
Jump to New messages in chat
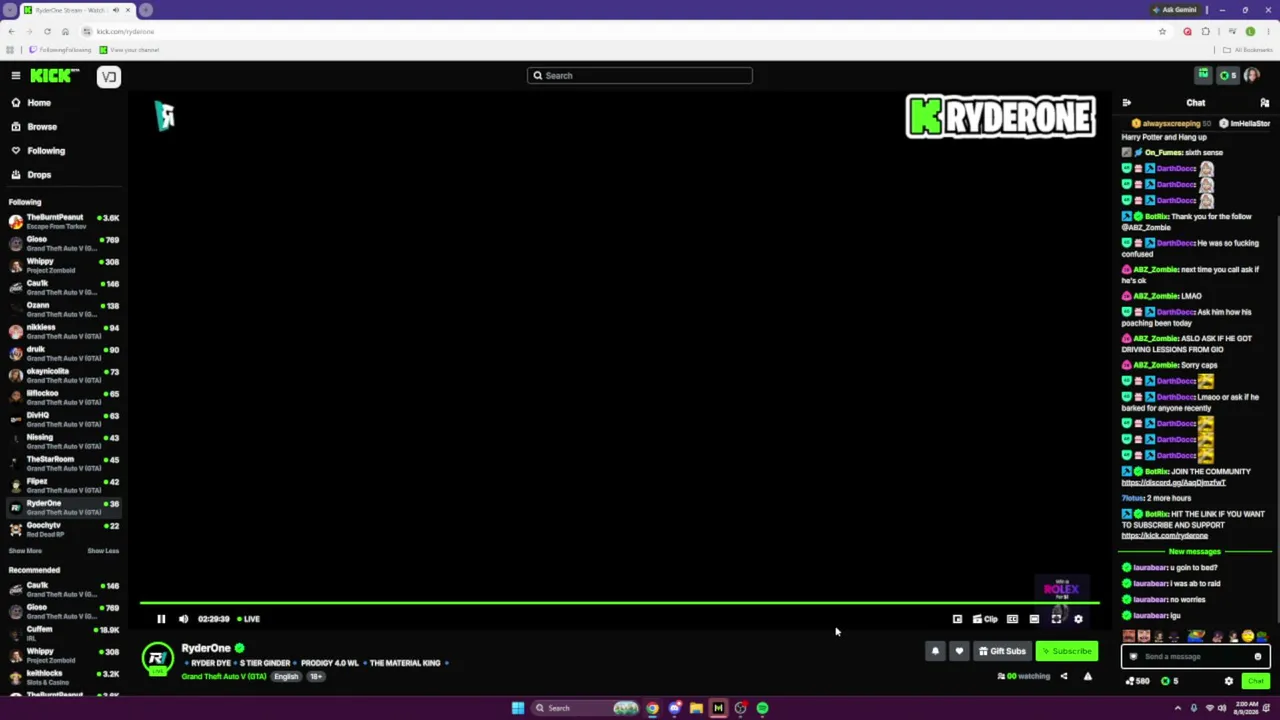pos(1194,552)
